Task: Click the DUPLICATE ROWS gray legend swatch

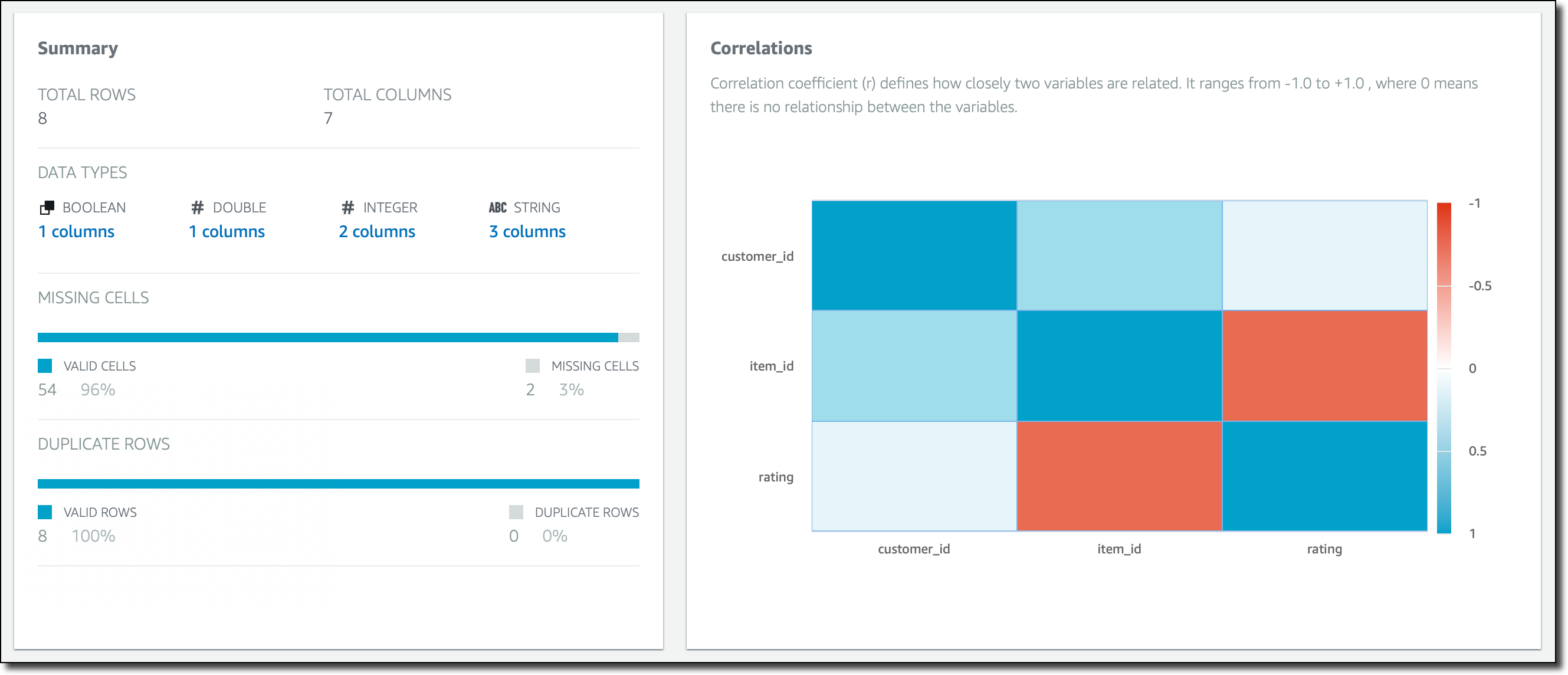Action: [516, 512]
